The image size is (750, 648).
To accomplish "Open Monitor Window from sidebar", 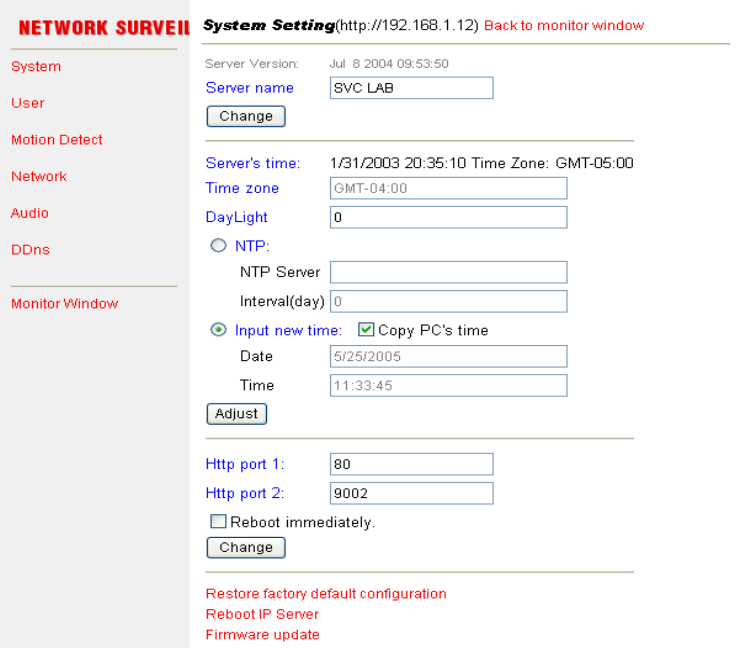I will (65, 304).
